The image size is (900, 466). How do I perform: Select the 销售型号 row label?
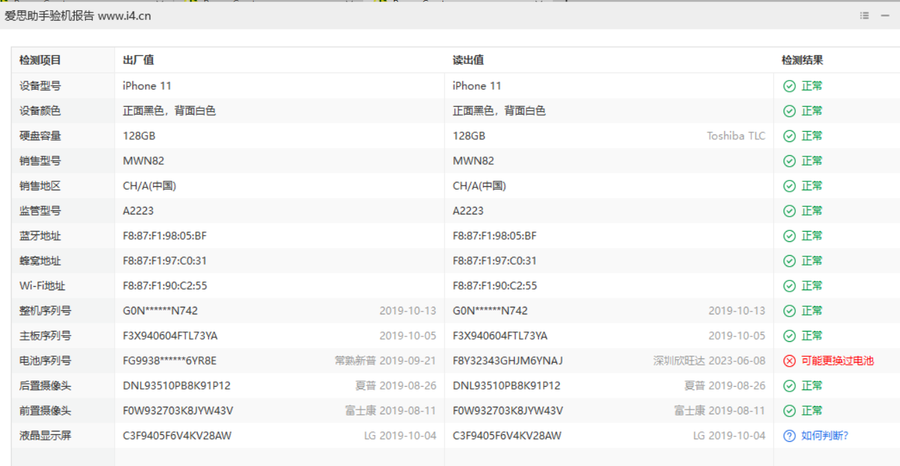(x=40, y=161)
